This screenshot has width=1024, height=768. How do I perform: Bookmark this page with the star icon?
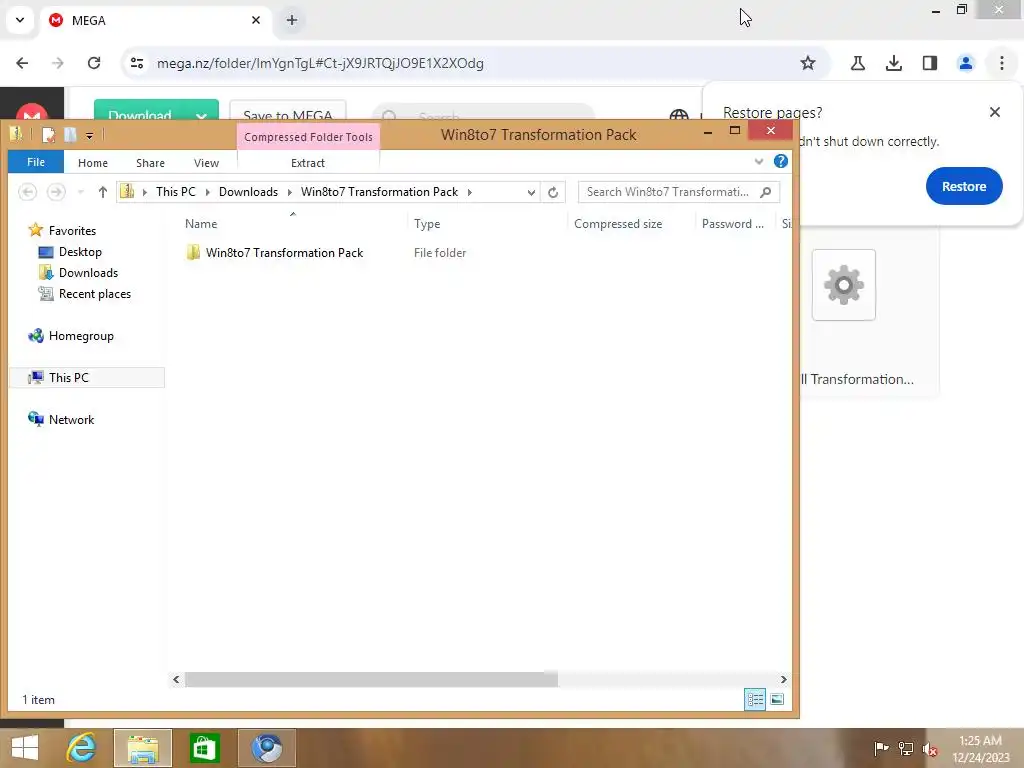(808, 63)
